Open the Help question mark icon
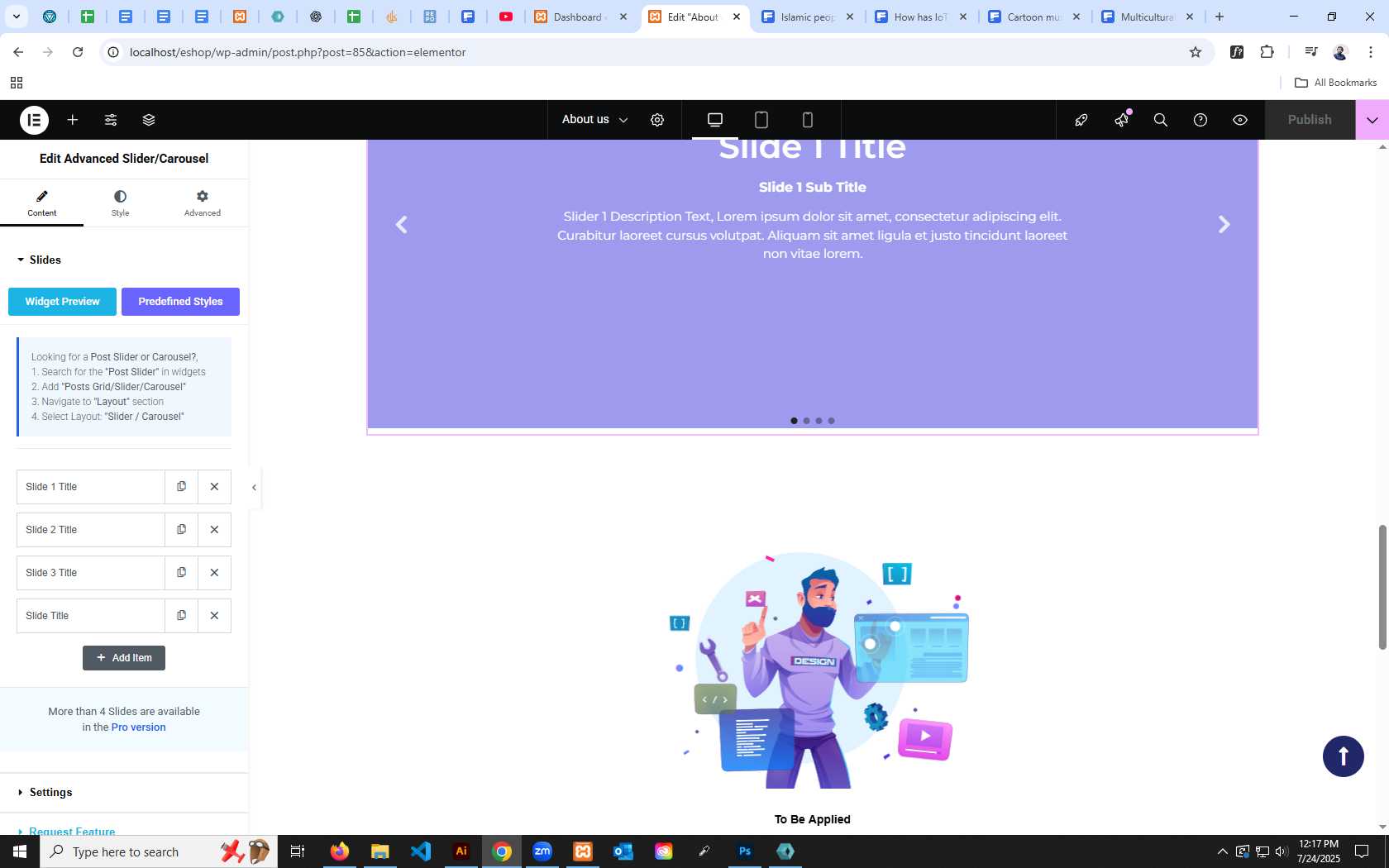The height and width of the screenshot is (868, 1389). 1200,120
